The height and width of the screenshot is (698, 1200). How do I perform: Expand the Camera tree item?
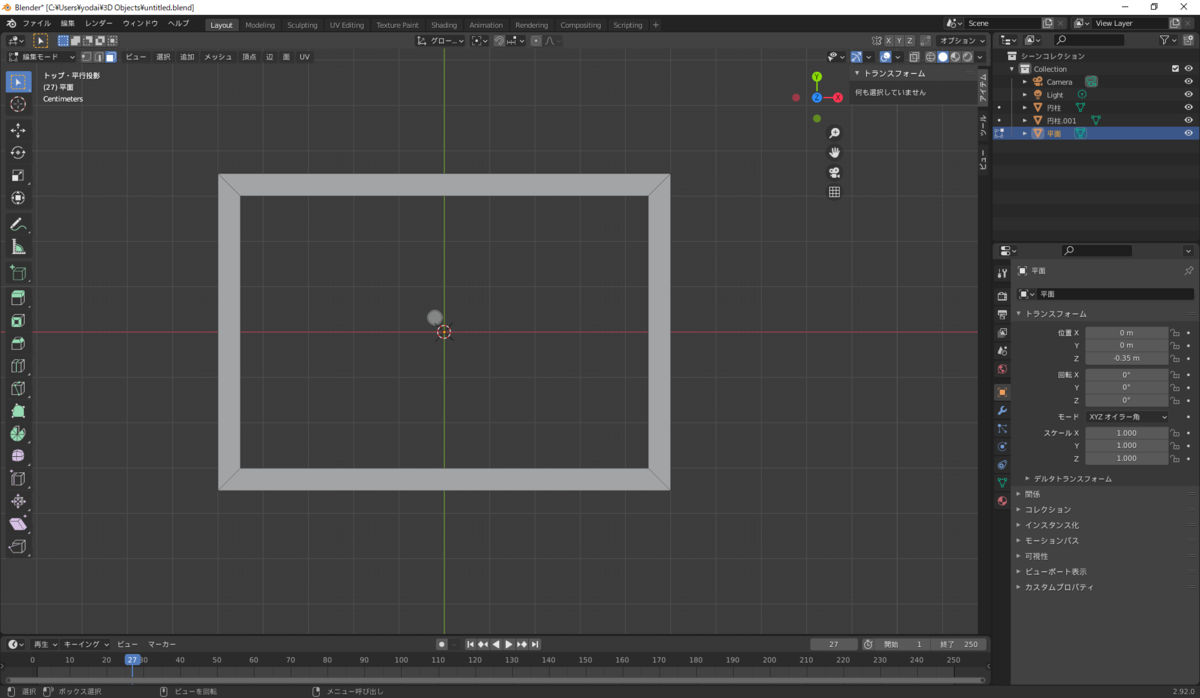(x=1025, y=82)
